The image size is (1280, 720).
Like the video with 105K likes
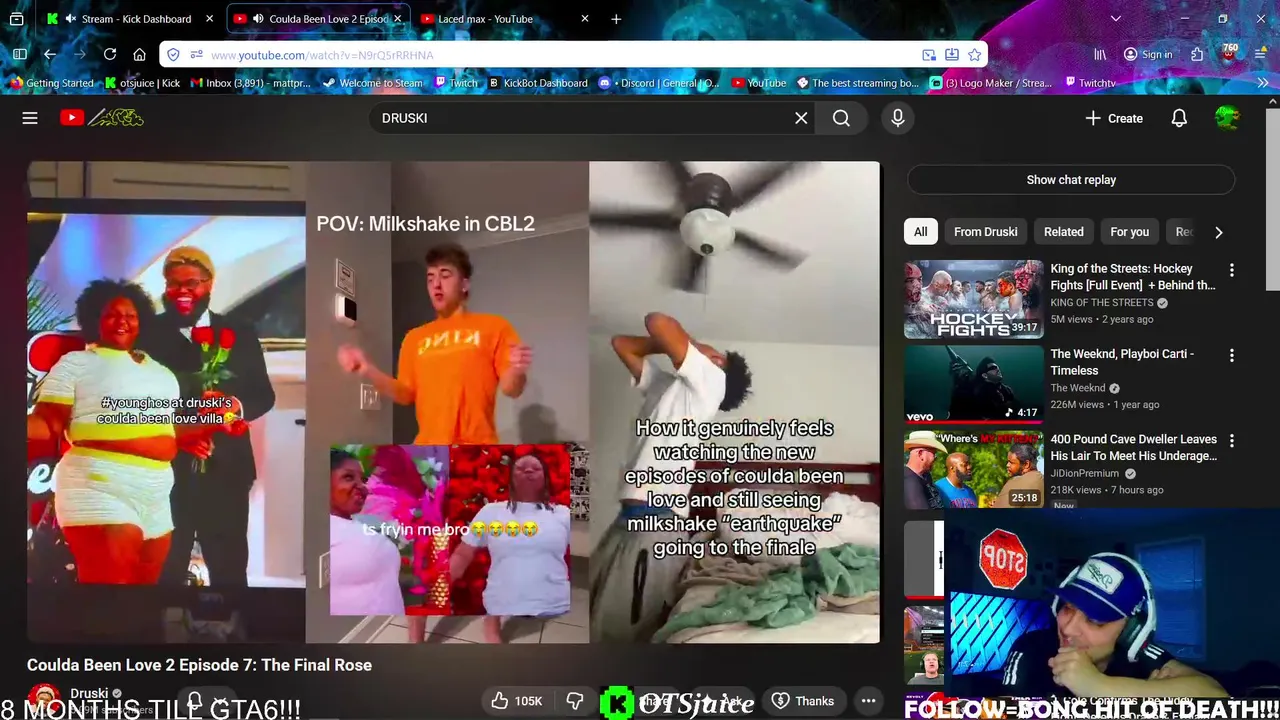tap(517, 701)
